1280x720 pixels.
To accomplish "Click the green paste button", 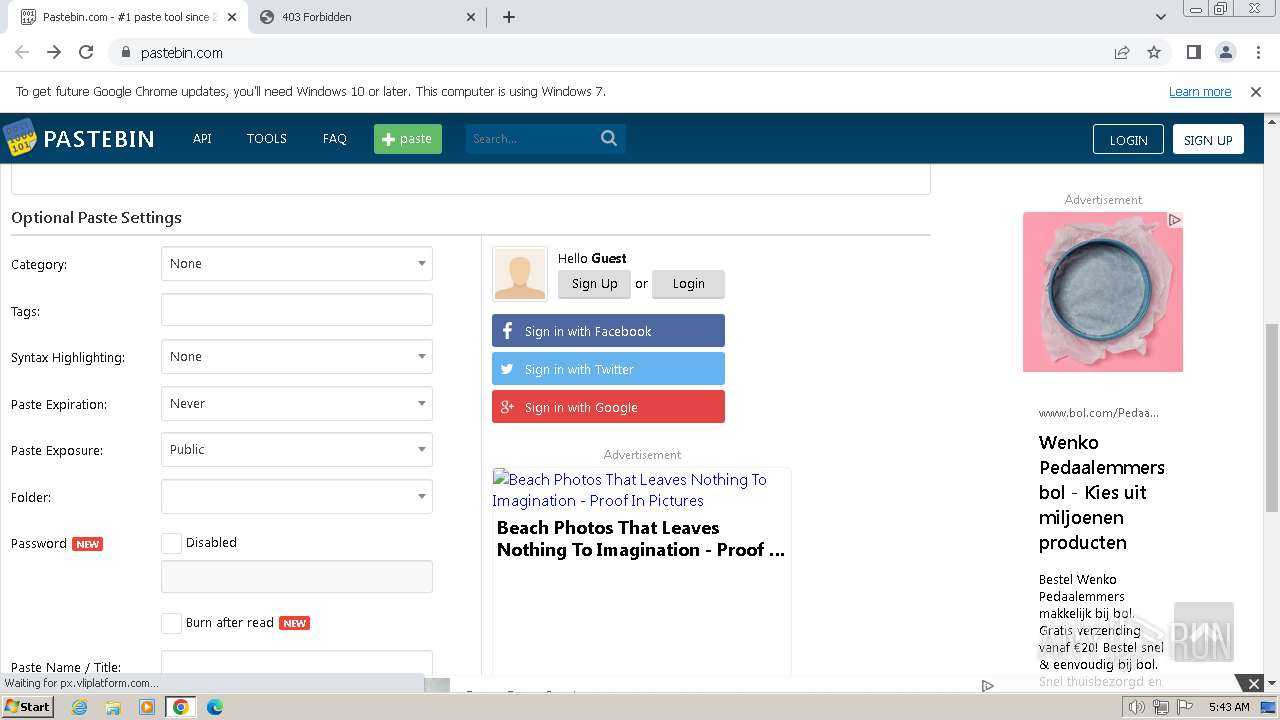I will coord(408,139).
